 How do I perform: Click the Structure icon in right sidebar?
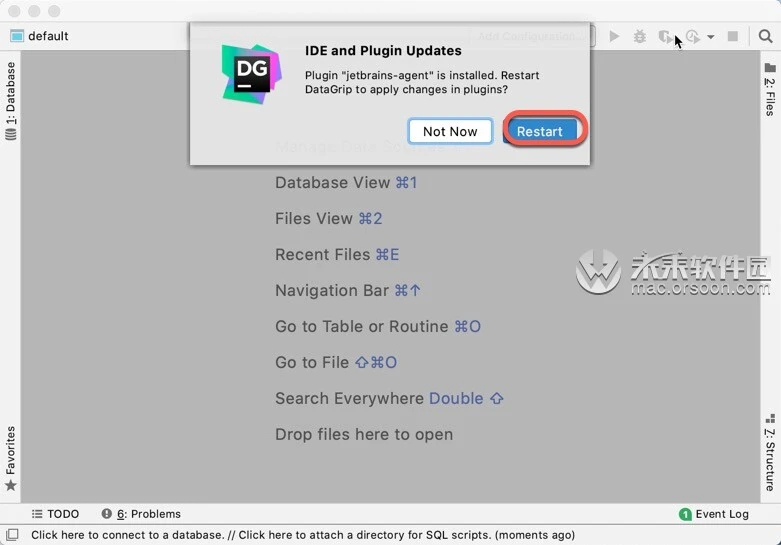point(770,418)
